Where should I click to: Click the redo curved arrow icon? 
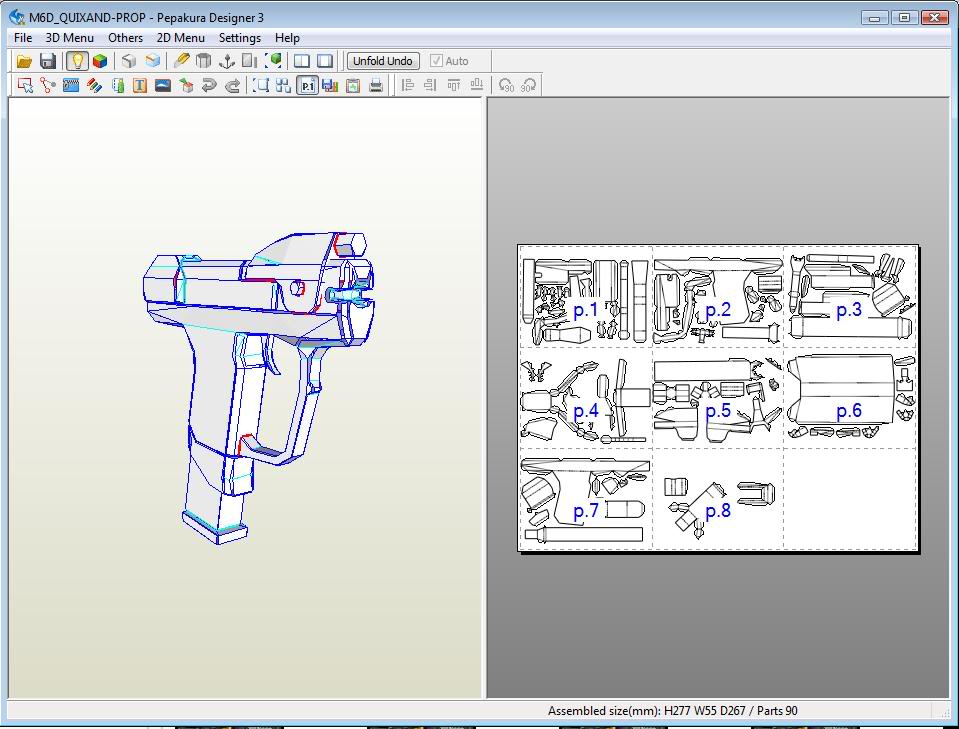pos(232,85)
